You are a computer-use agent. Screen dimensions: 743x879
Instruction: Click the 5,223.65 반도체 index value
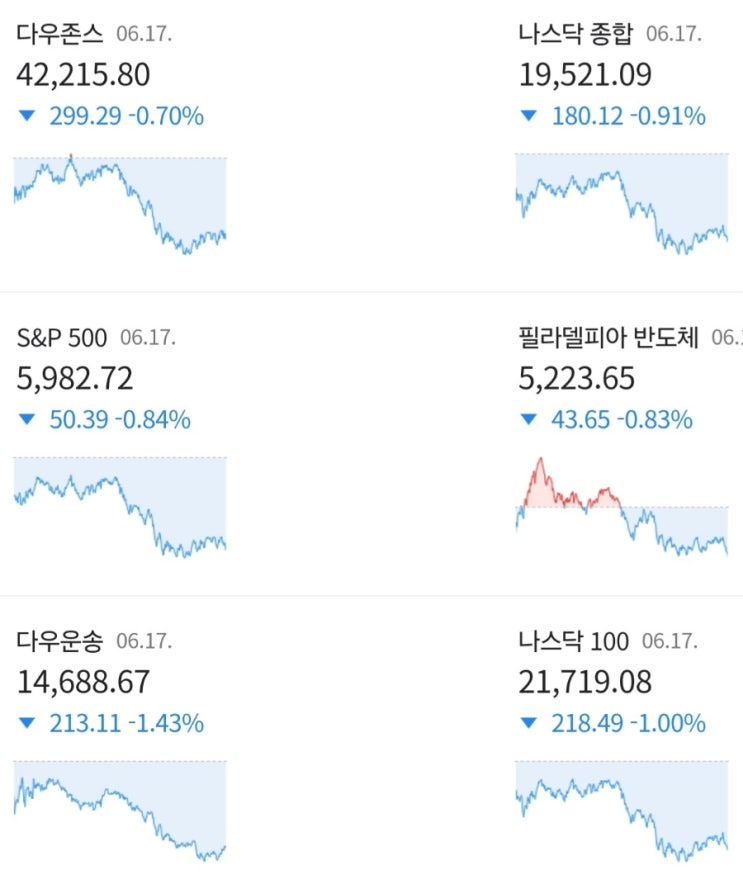pos(577,379)
